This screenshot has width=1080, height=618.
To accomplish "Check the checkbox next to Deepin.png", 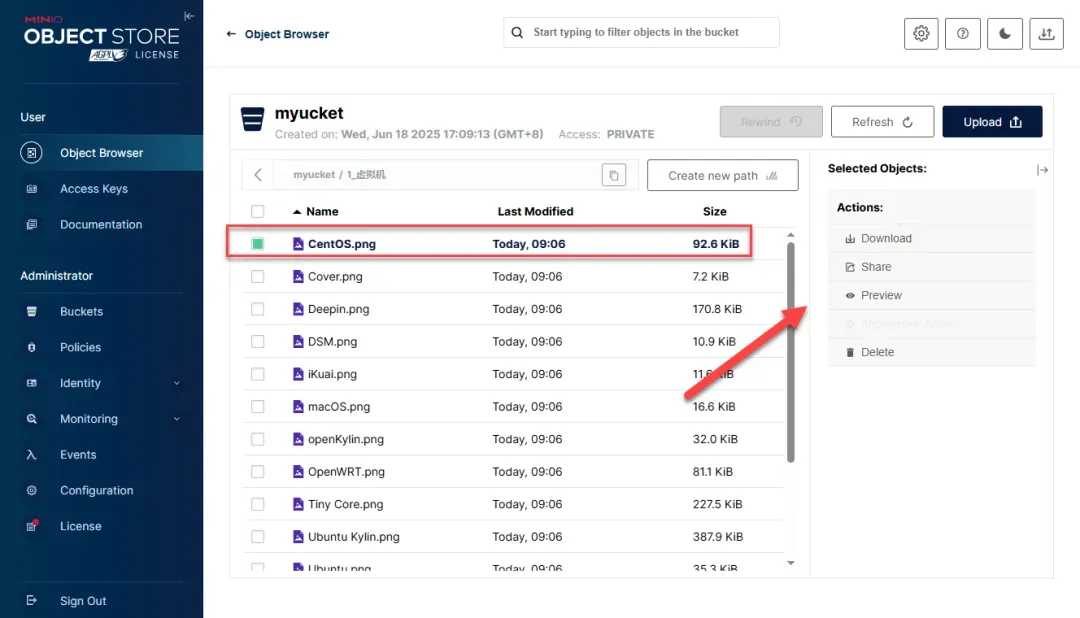I will (x=258, y=308).
